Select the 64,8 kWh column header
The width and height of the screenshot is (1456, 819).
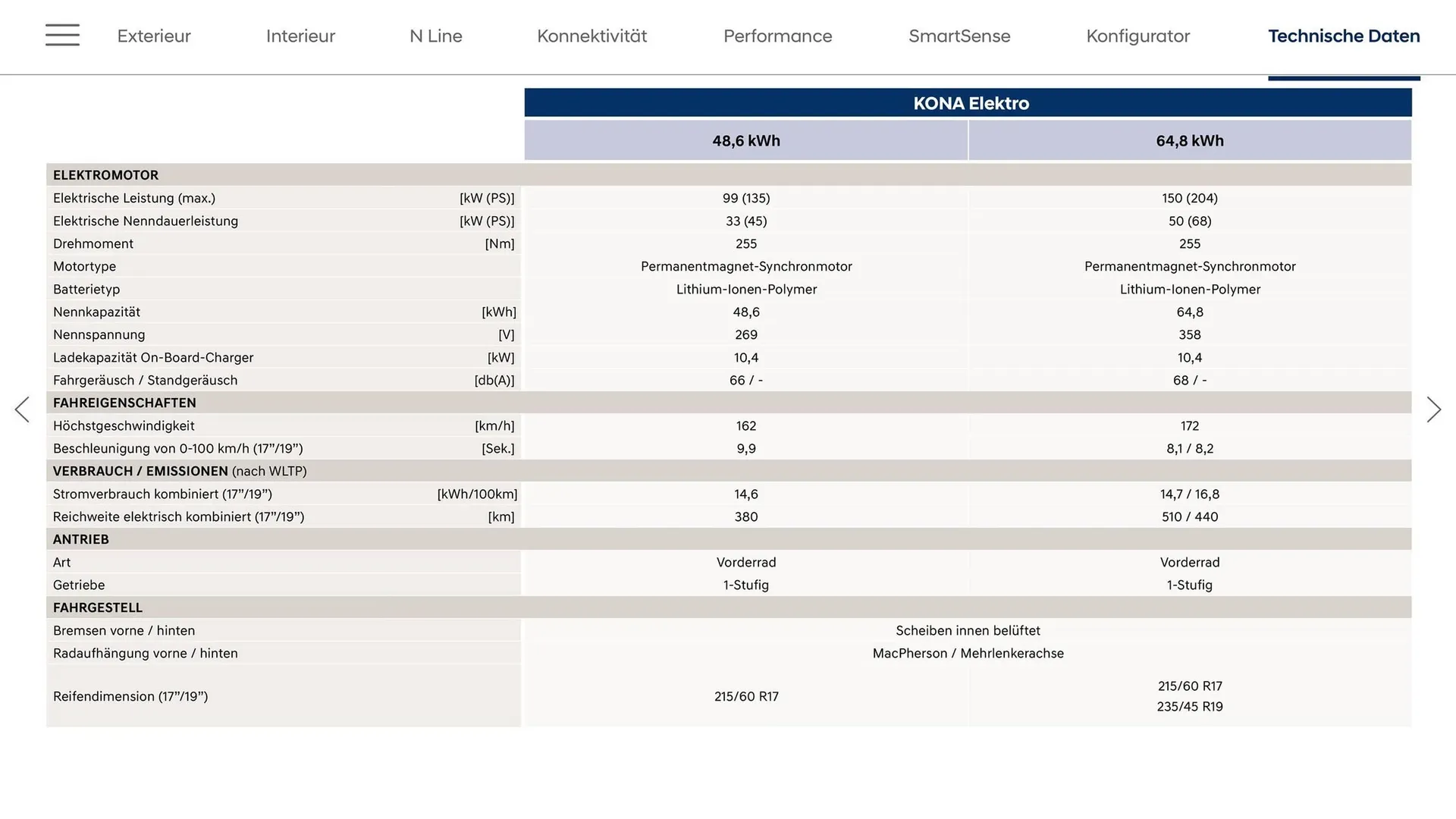[1189, 140]
